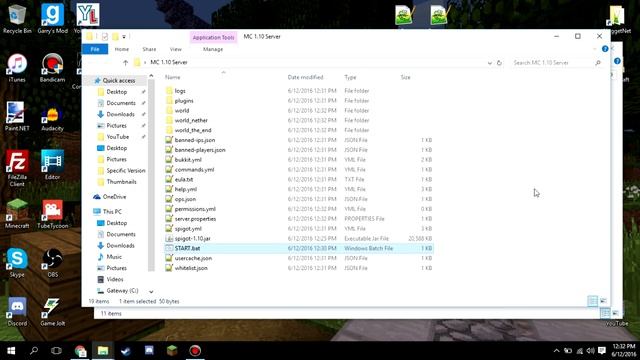Viewport: 640px width, 360px height.
Task: Click Explorer help question mark icon
Action: pyautogui.click(x=605, y=49)
